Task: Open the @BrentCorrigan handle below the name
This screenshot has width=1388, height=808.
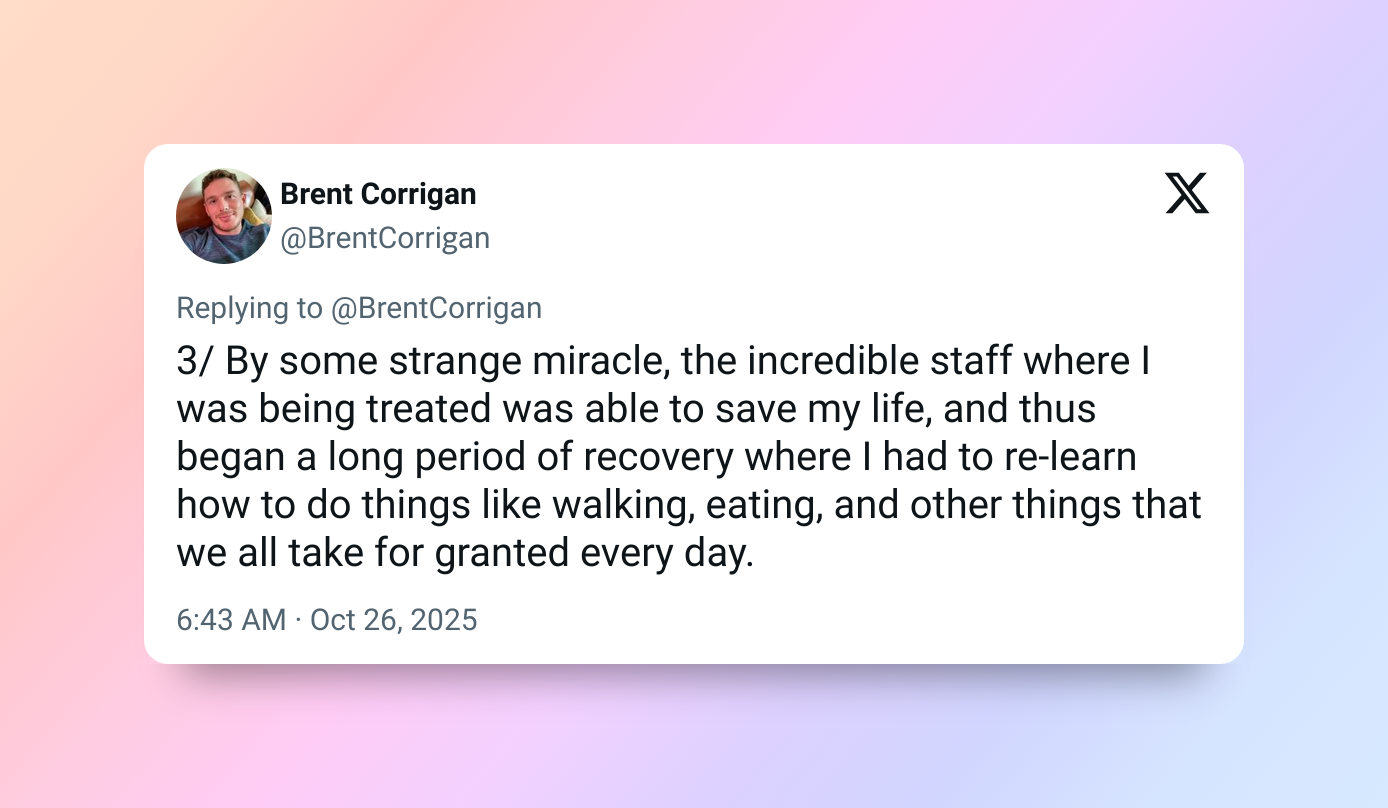Action: [x=385, y=238]
